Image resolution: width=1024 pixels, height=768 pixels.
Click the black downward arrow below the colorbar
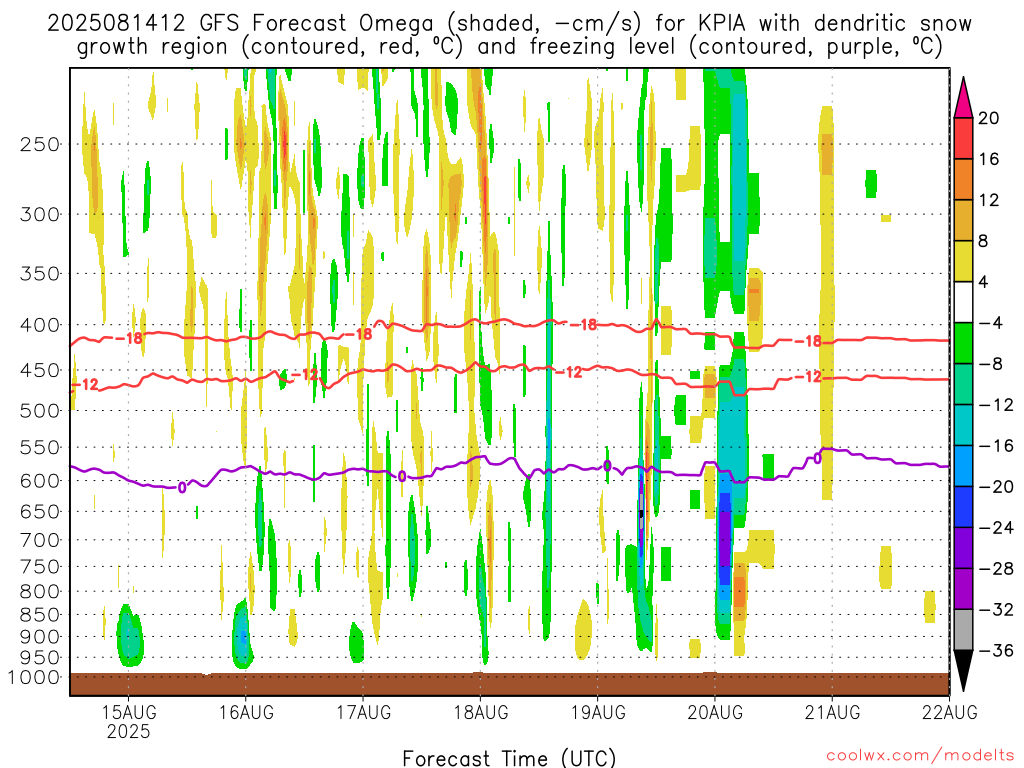coord(963,671)
